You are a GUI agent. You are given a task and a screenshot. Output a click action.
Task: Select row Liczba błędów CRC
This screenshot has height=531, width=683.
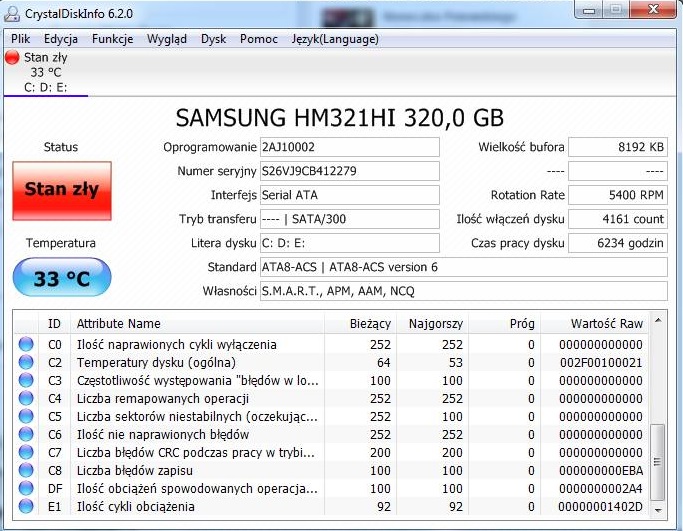click(331, 452)
